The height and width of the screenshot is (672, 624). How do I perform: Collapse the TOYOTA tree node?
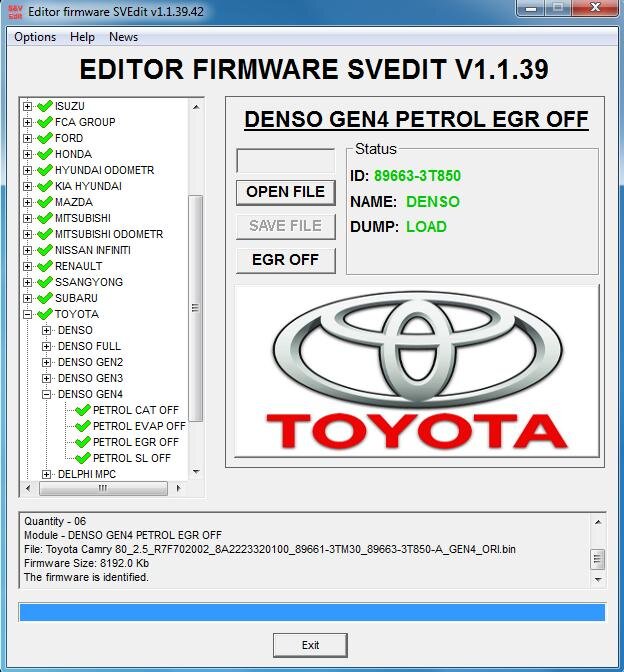click(x=27, y=315)
